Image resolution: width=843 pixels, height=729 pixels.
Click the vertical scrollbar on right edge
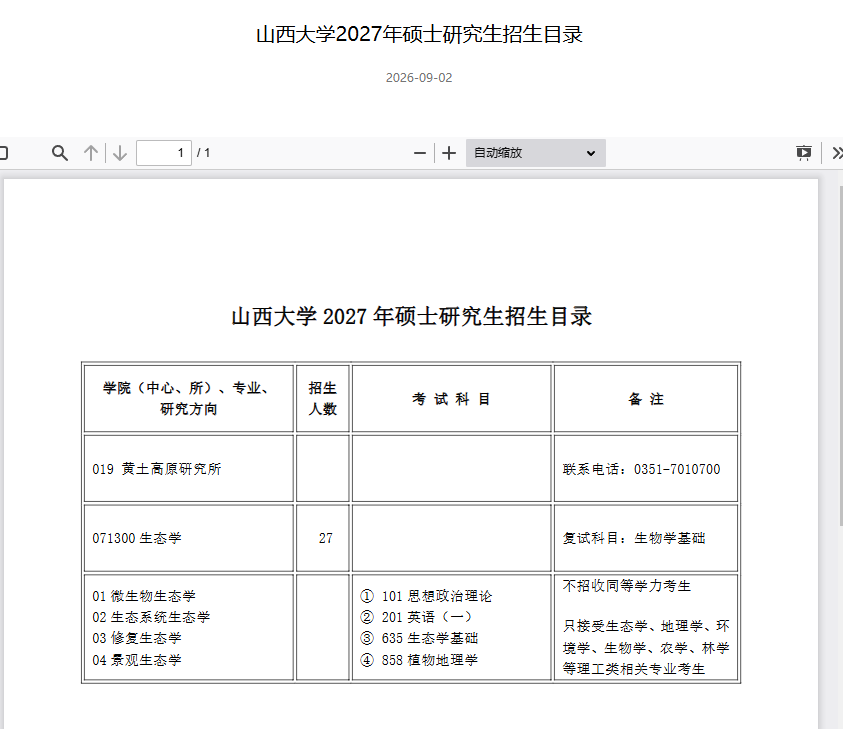[x=841, y=355]
